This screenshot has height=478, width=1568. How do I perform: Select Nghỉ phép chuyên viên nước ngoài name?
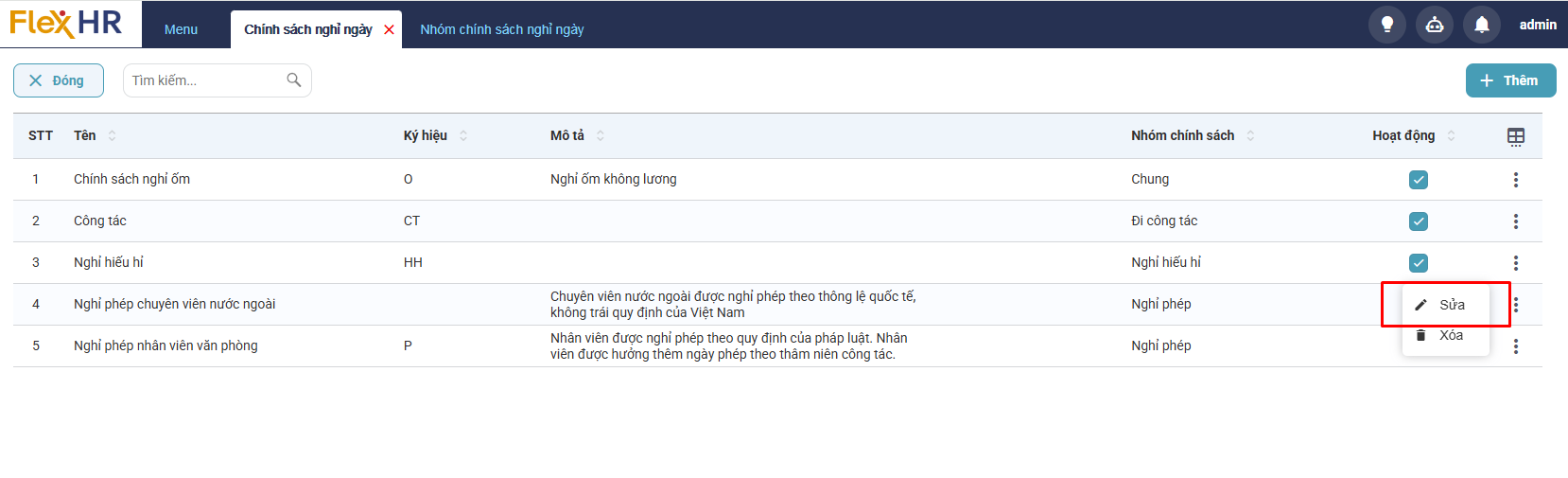coord(175,304)
